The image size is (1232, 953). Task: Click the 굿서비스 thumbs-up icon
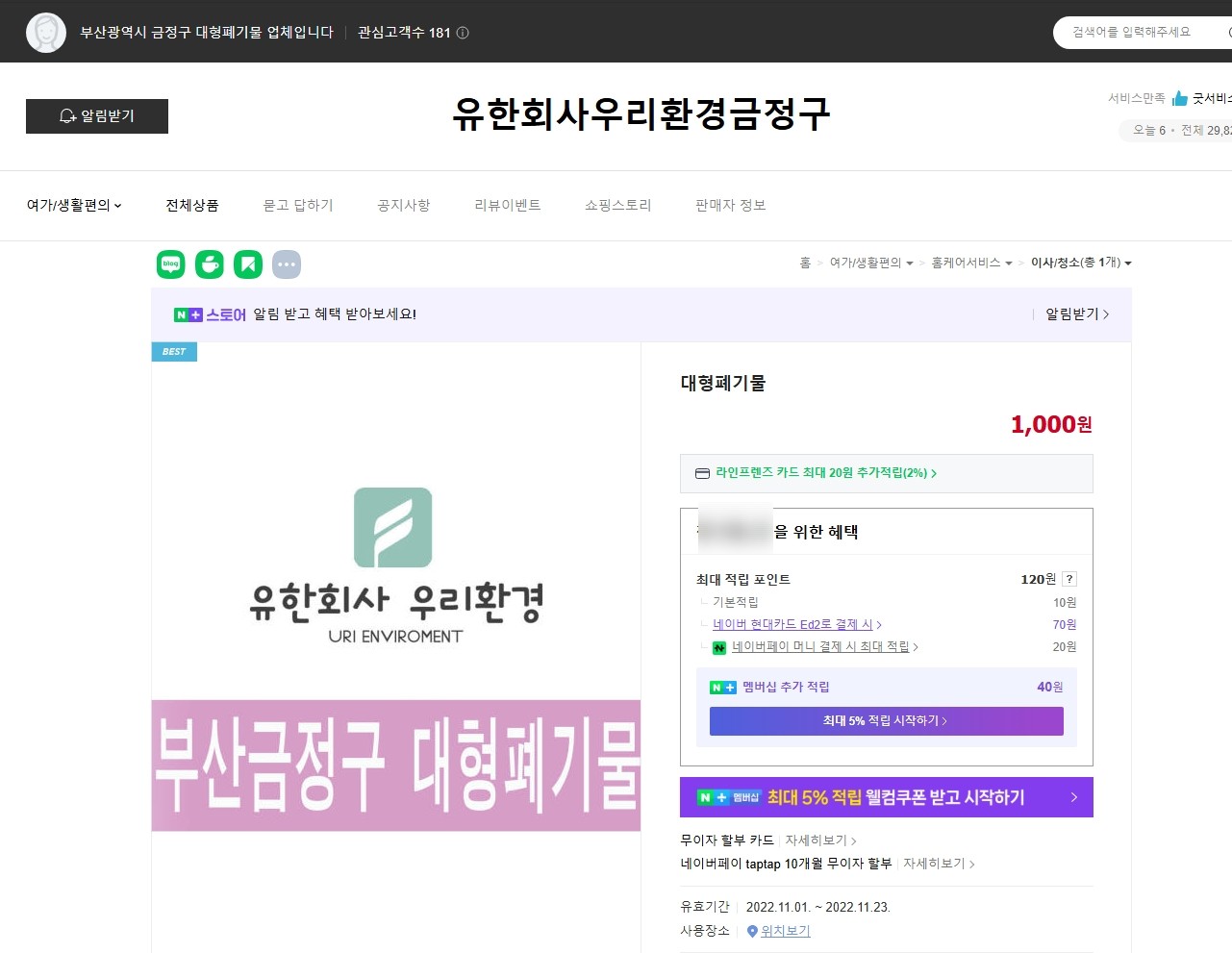[x=1180, y=98]
